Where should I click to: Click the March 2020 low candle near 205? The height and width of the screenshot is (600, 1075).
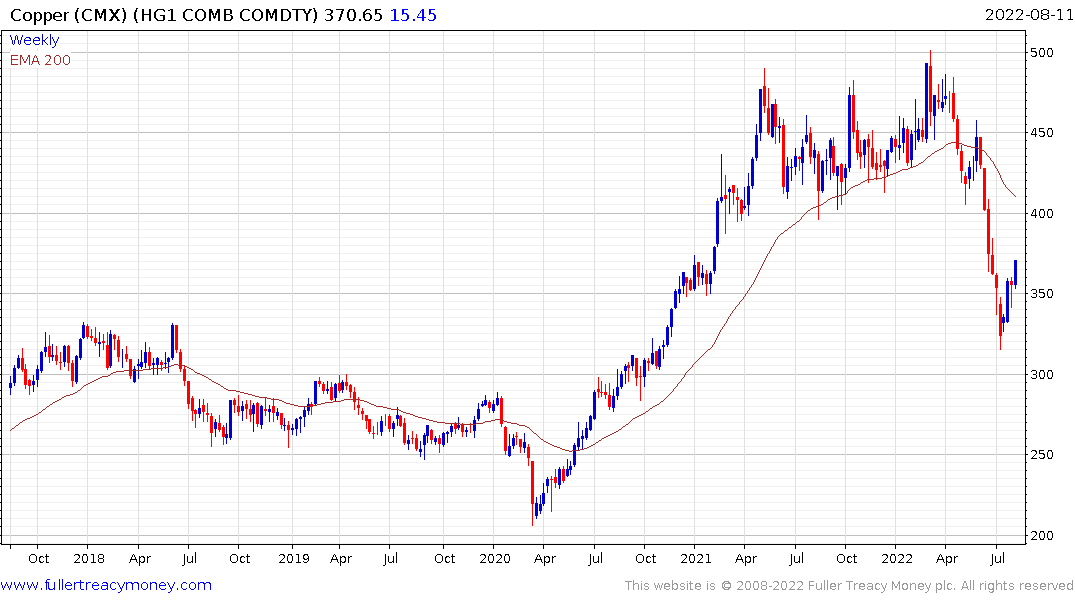pos(533,492)
